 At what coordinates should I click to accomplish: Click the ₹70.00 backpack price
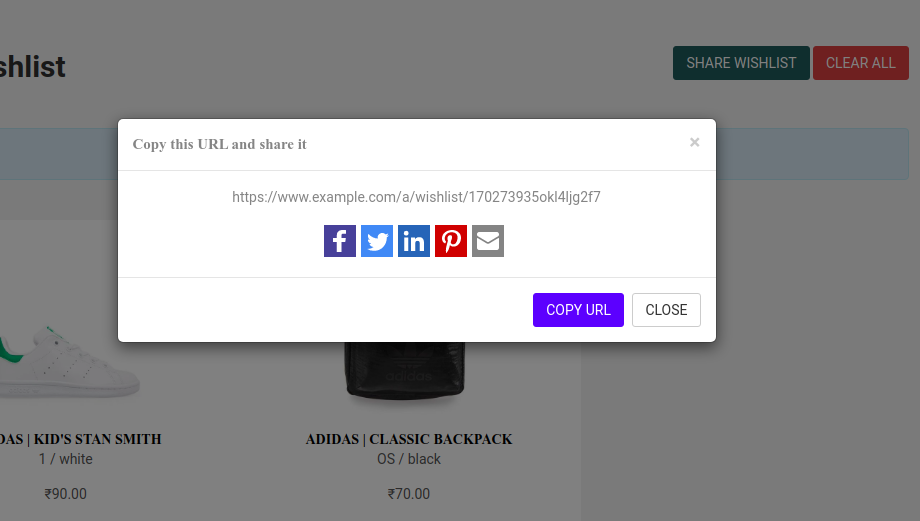pyautogui.click(x=409, y=494)
